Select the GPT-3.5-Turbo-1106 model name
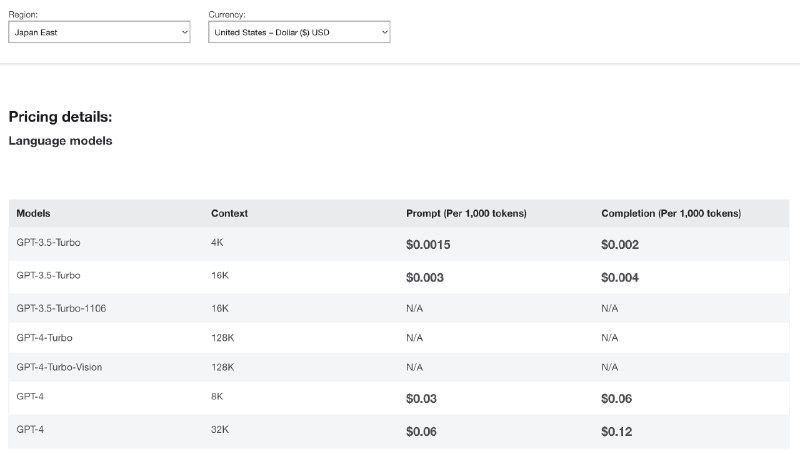 (x=61, y=308)
